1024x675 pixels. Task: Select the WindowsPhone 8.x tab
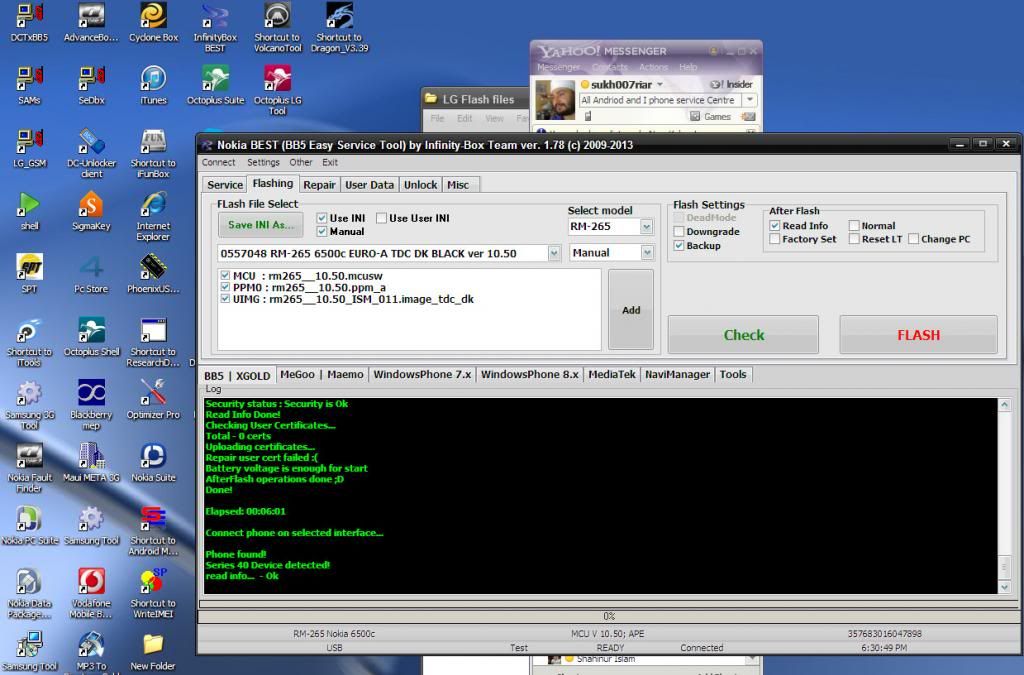(x=530, y=375)
